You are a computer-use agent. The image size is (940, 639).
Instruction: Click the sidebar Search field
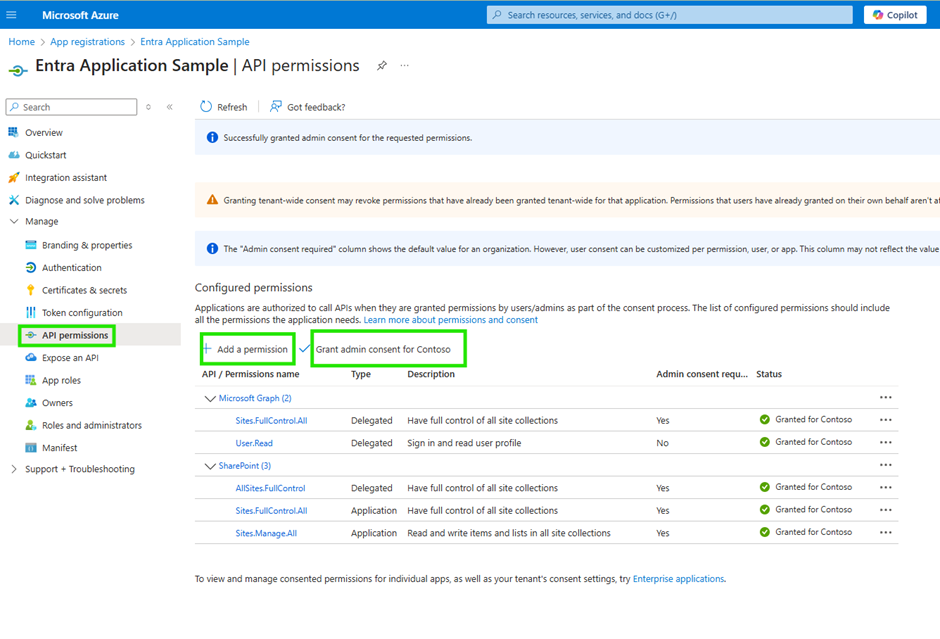click(71, 107)
